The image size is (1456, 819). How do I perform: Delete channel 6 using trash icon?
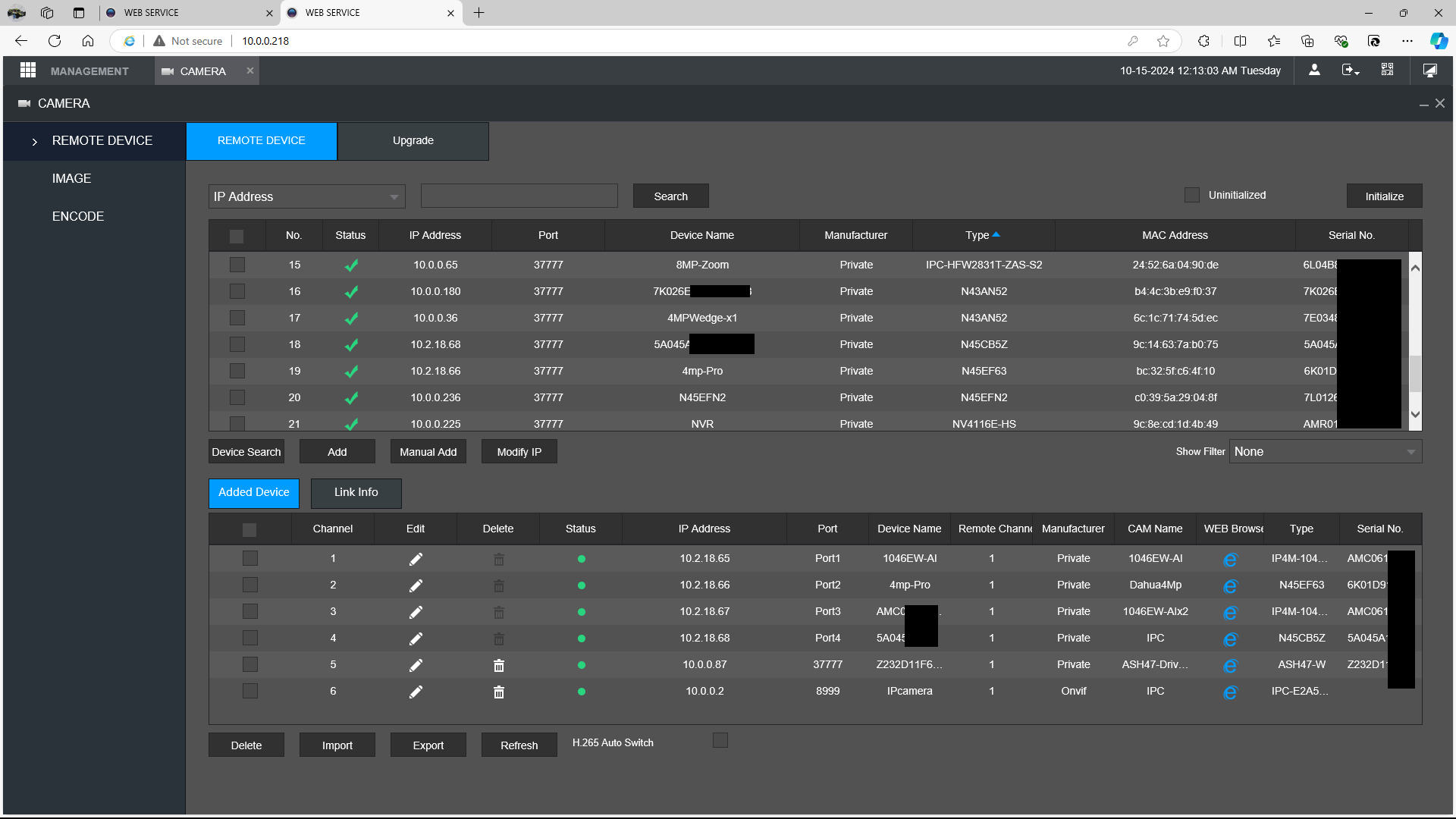498,692
